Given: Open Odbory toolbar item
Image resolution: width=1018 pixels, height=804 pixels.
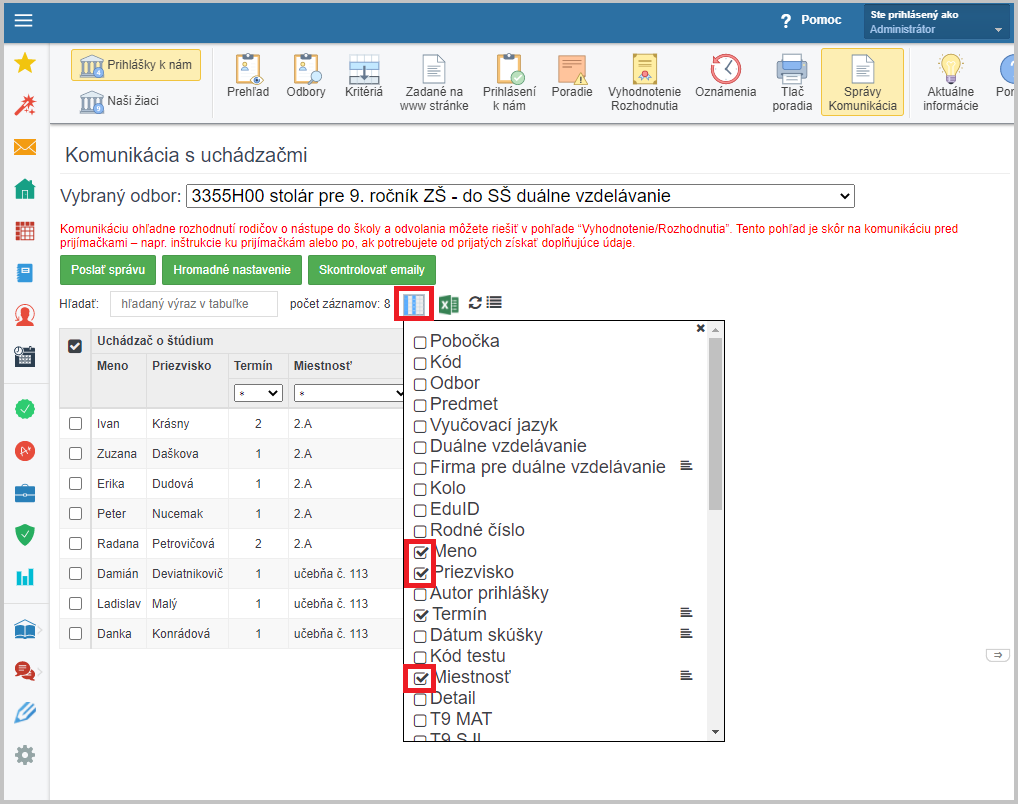Looking at the screenshot, I should (x=306, y=77).
